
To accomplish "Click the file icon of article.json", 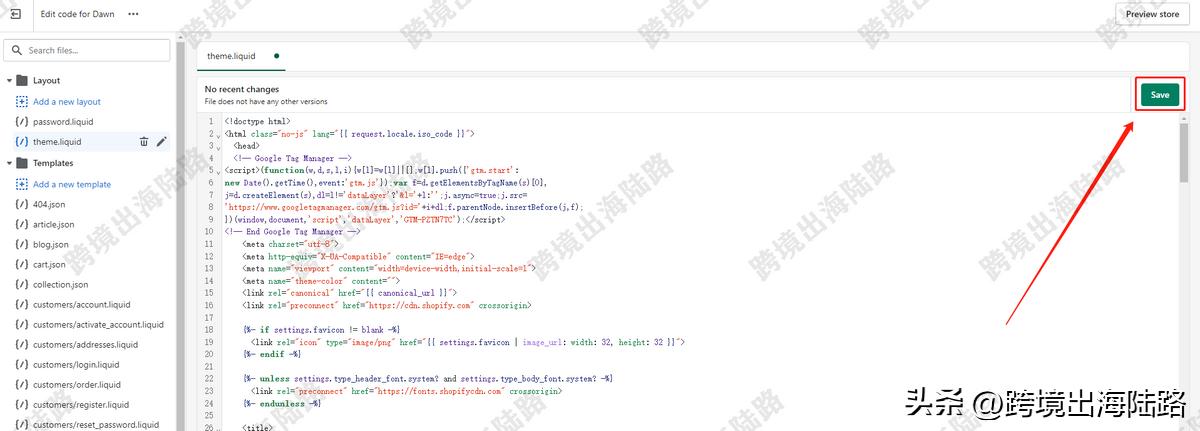I will [22, 224].
